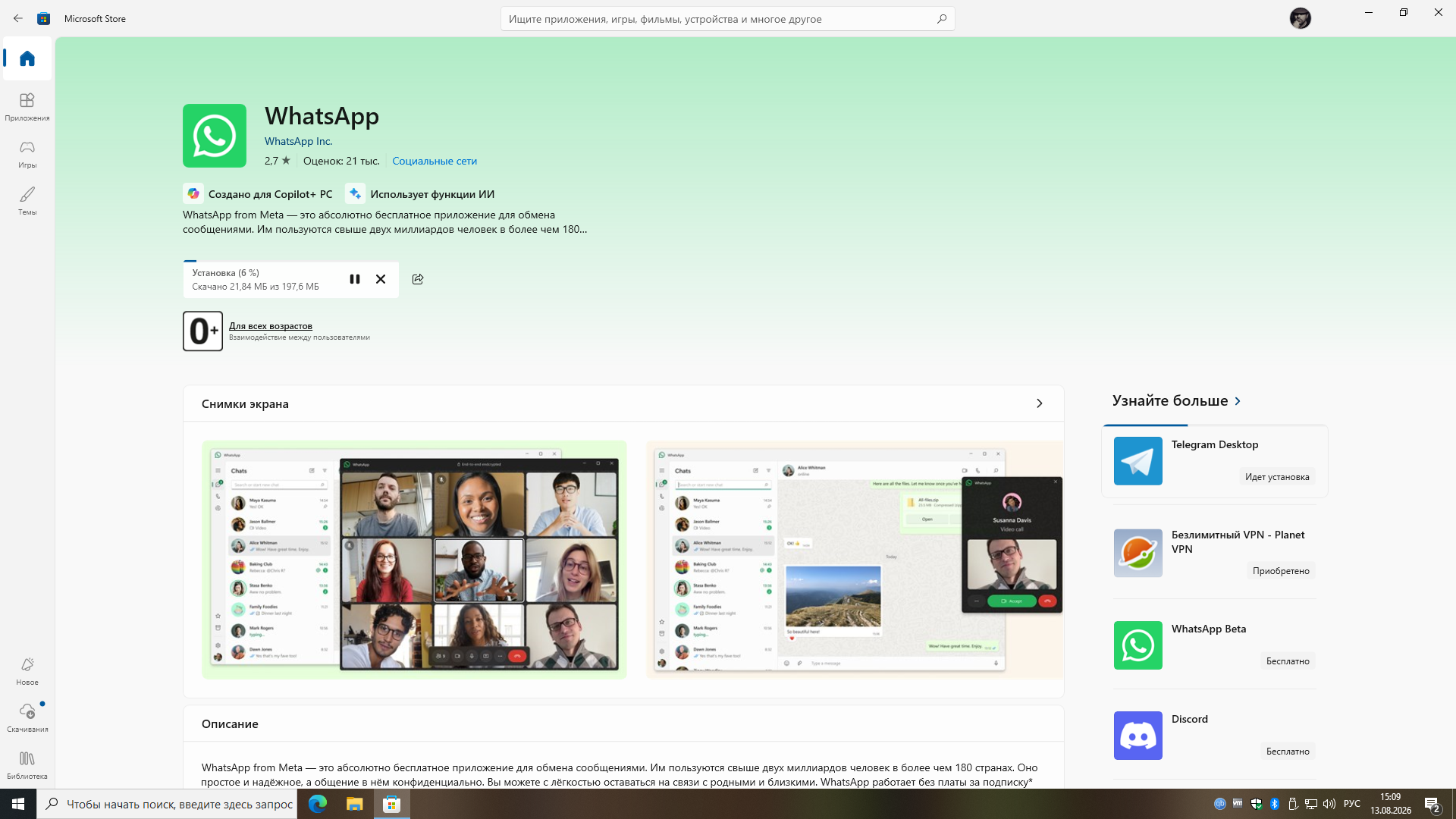
Task: Open the Planet VPN app icon
Action: [x=1137, y=553]
